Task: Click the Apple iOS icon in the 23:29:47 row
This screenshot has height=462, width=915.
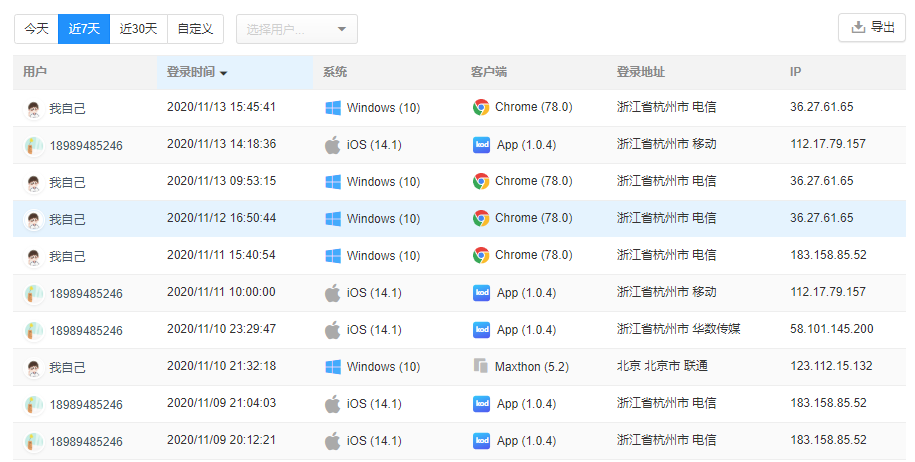Action: (x=333, y=329)
